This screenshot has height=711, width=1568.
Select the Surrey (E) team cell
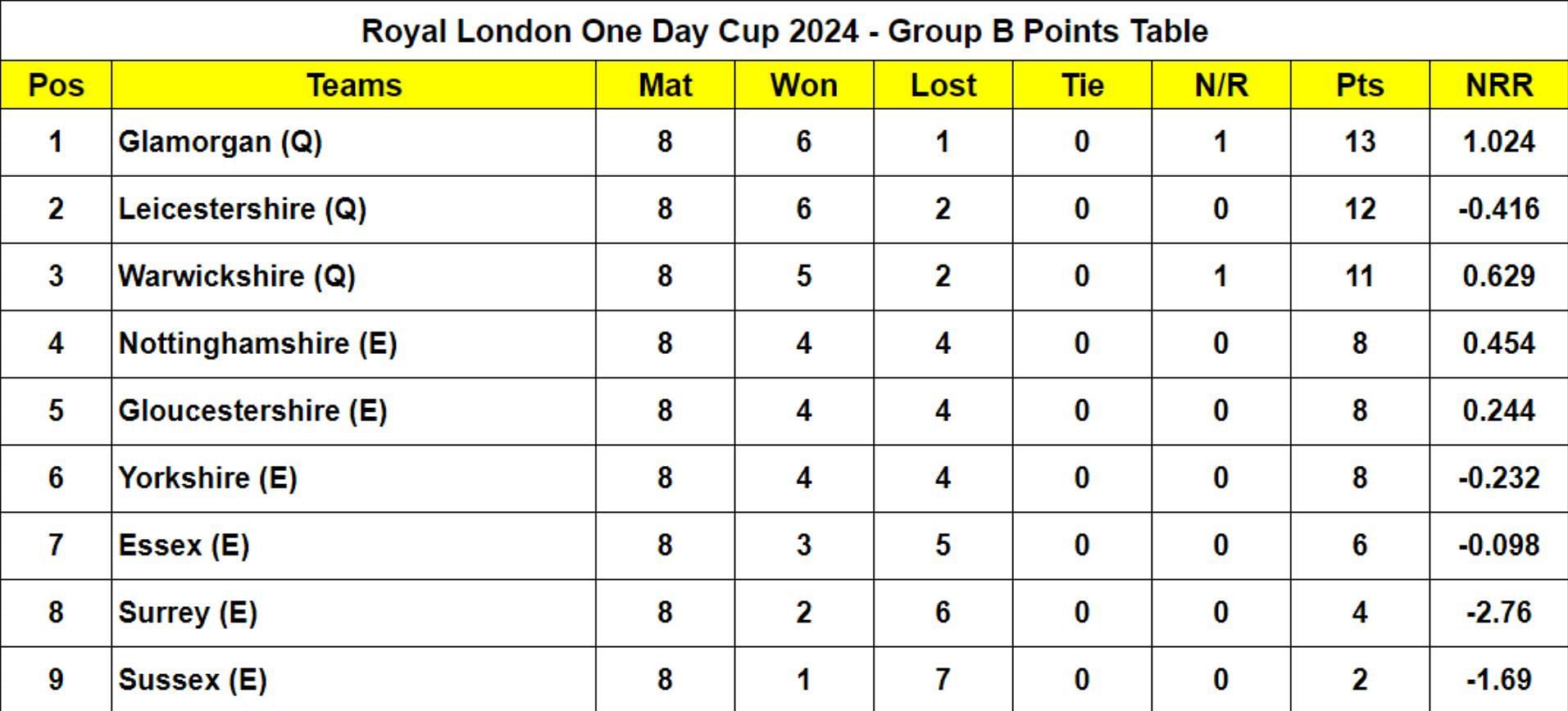pyautogui.click(x=354, y=613)
